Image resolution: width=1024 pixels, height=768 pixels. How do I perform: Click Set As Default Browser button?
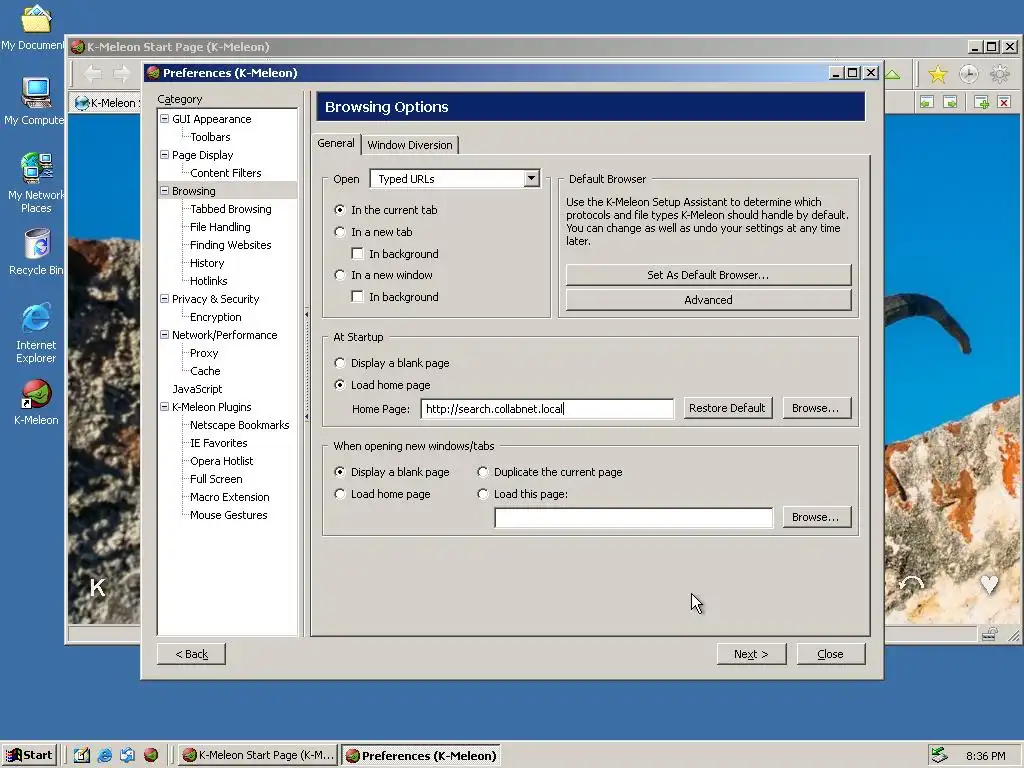click(x=709, y=275)
